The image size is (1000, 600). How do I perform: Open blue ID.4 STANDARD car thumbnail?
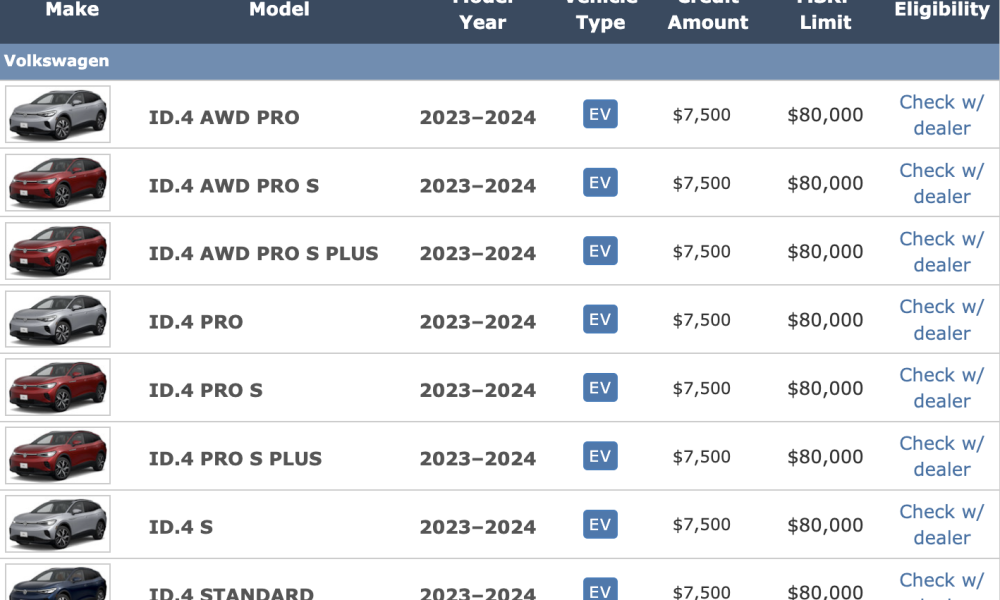pyautogui.click(x=58, y=582)
